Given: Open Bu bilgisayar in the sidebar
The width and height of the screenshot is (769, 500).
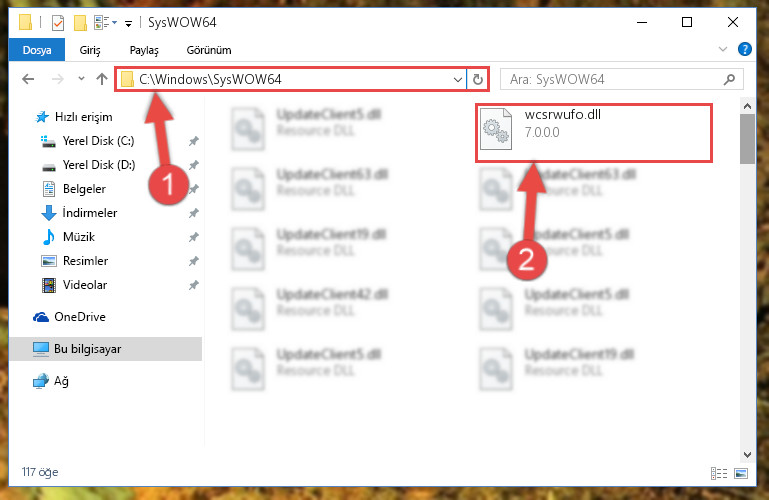Looking at the screenshot, I should point(105,349).
